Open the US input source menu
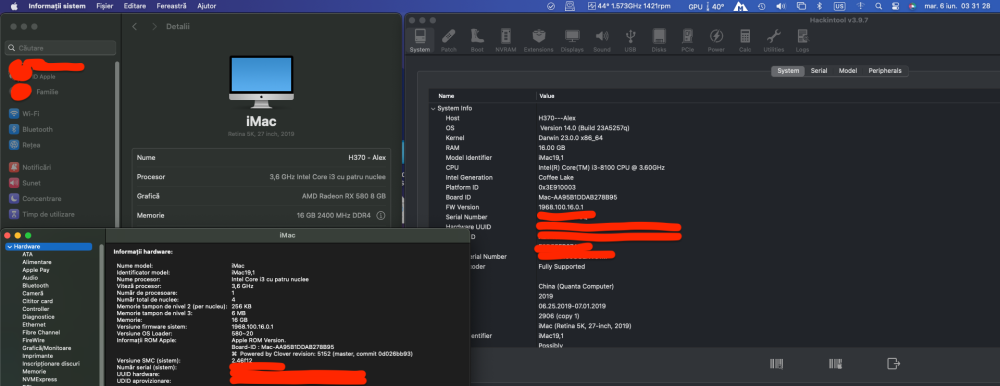 click(839, 6)
